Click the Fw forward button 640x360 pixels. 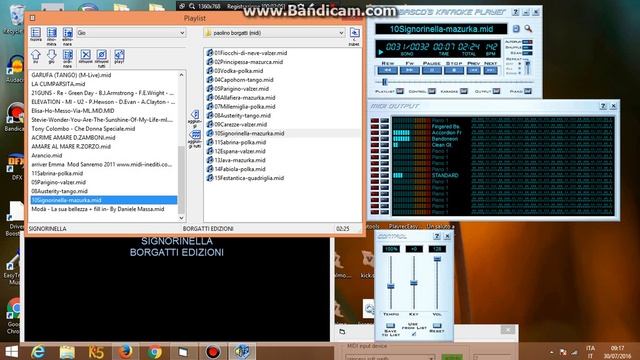pyautogui.click(x=410, y=70)
